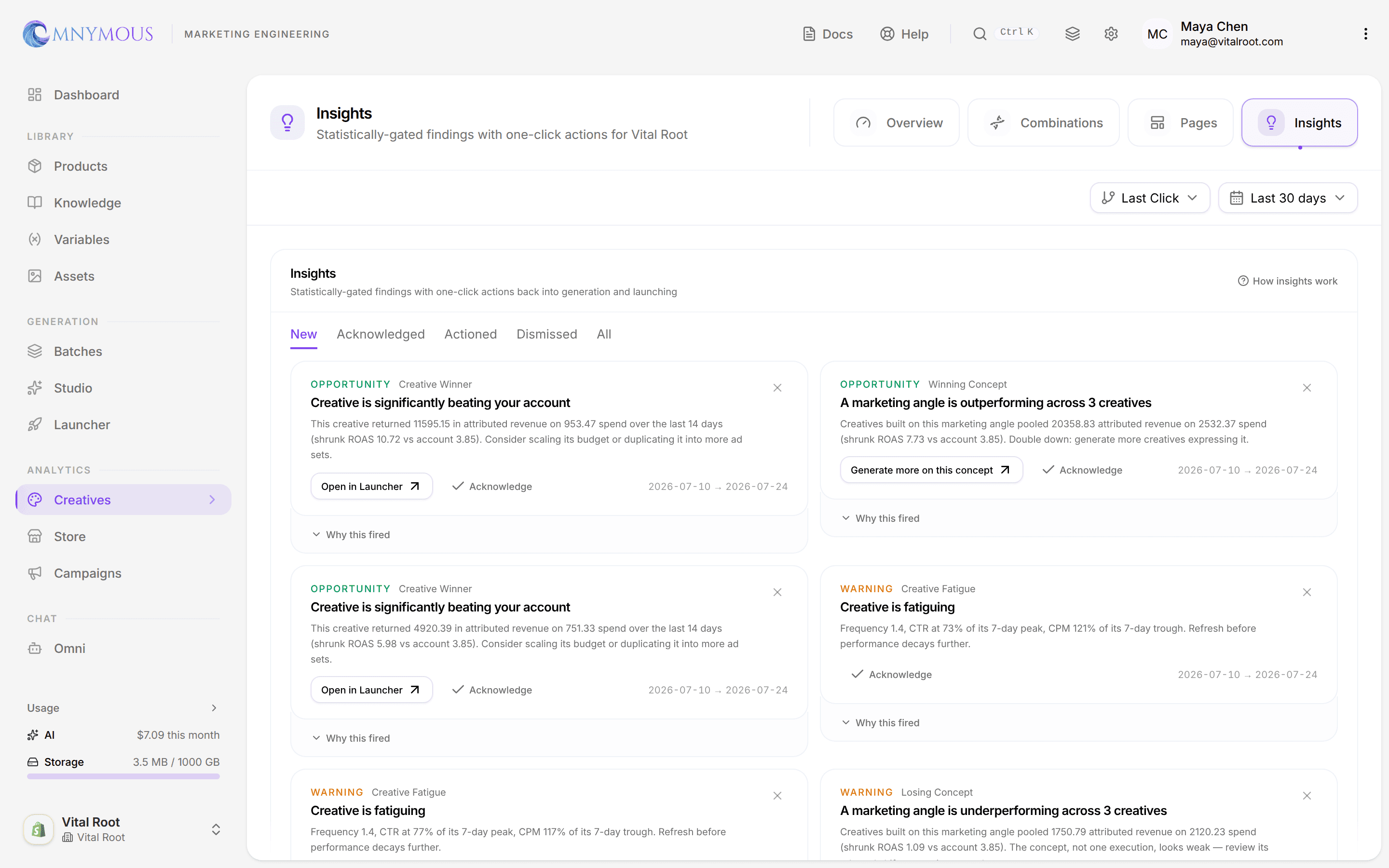Switch to the Combinations tab
Image resolution: width=1389 pixels, height=868 pixels.
click(1043, 123)
